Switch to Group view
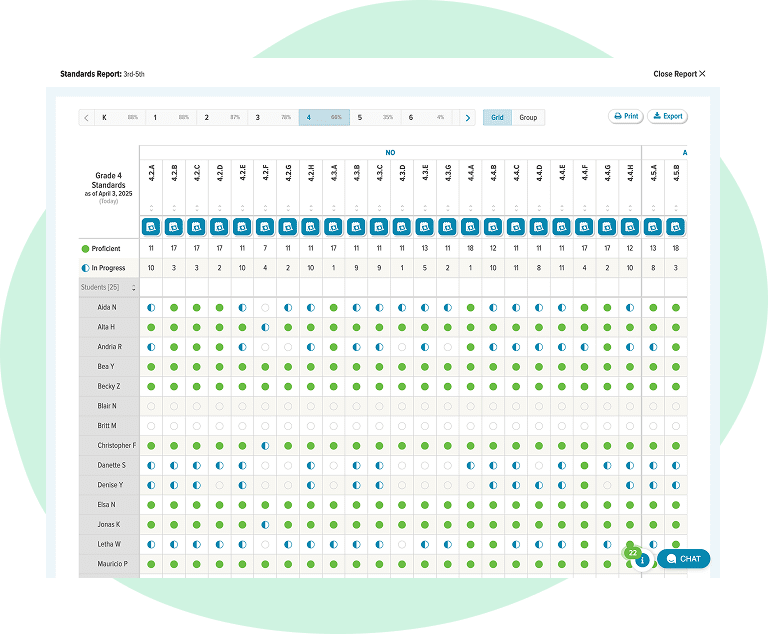This screenshot has width=768, height=634. [528, 117]
